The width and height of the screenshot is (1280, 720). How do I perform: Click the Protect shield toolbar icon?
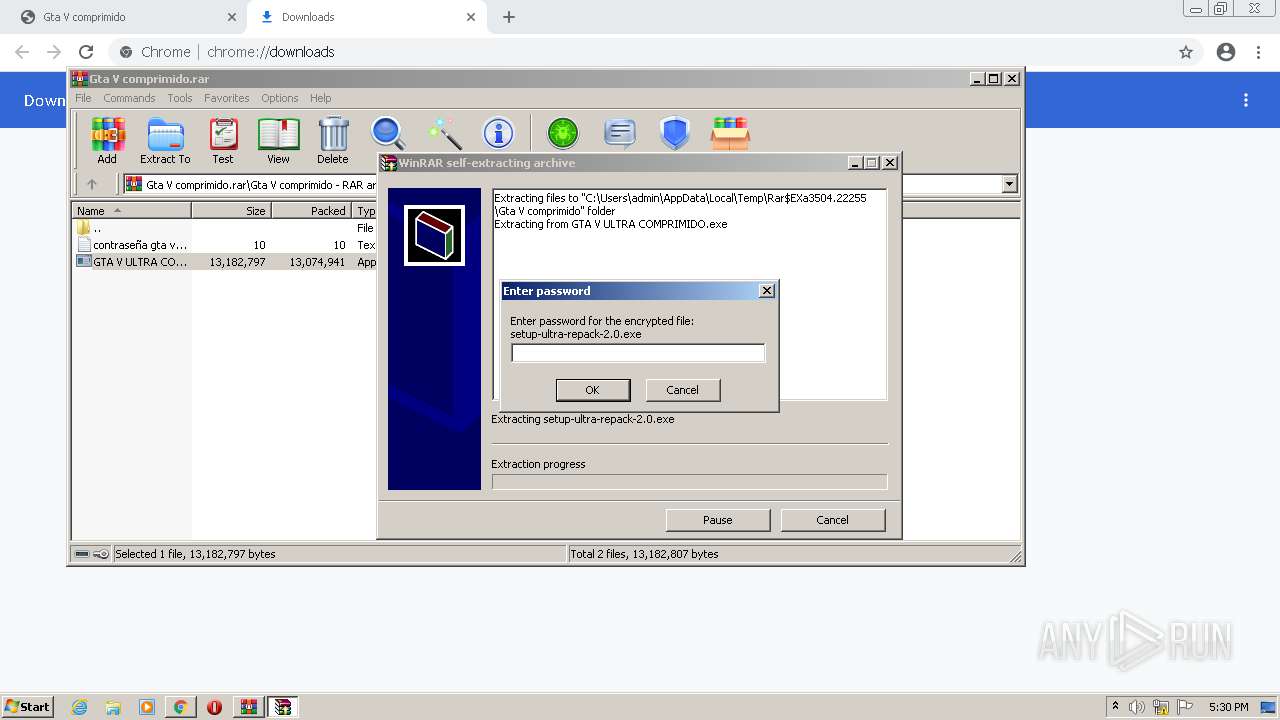tap(675, 133)
